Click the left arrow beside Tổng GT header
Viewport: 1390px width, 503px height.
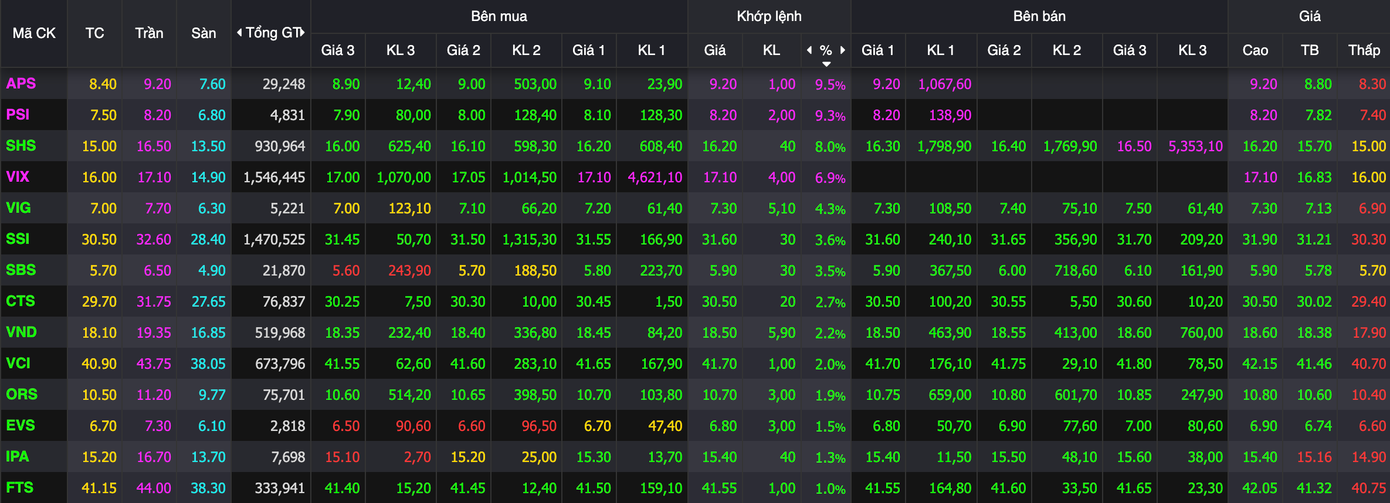point(239,33)
